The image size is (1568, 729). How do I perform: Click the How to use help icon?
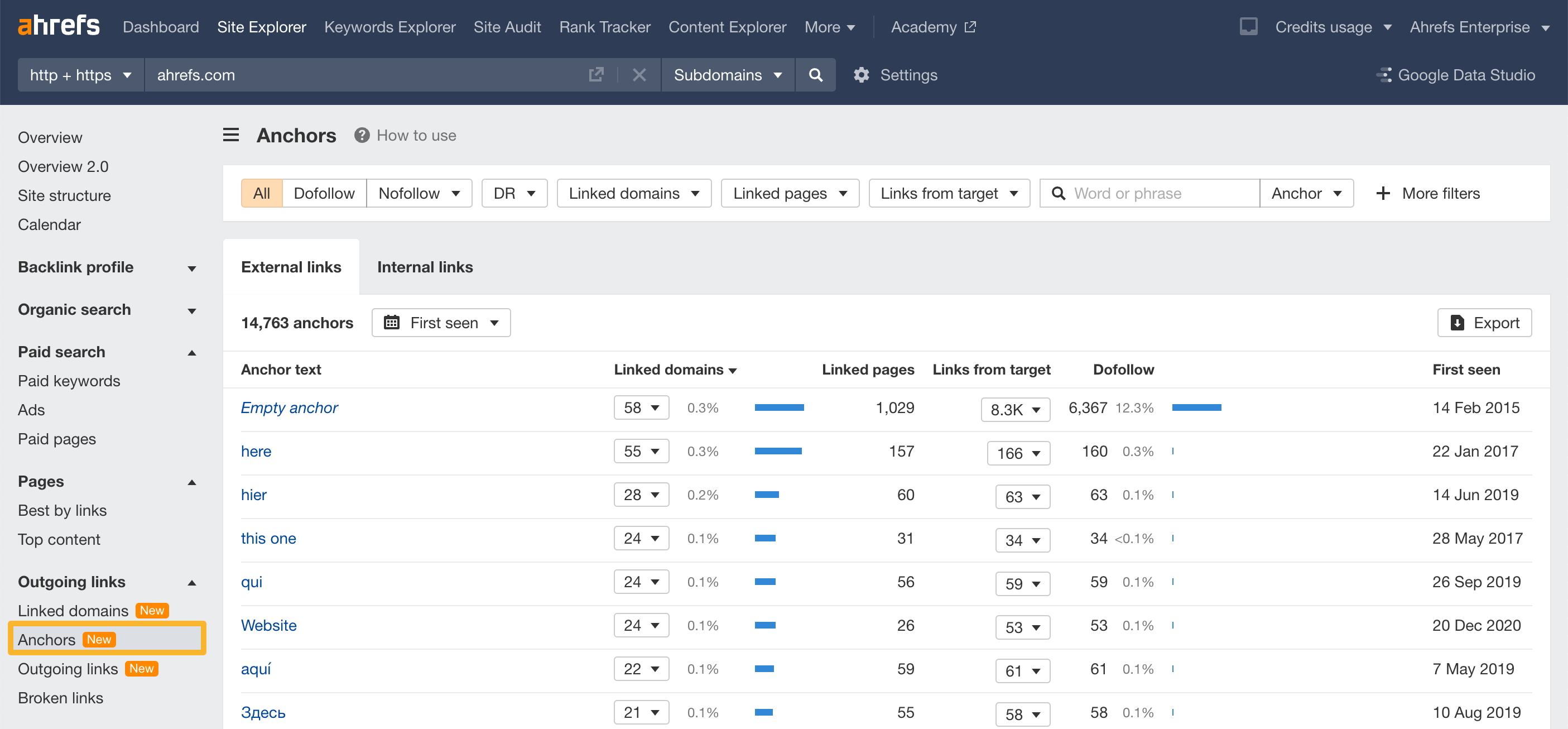(x=362, y=135)
